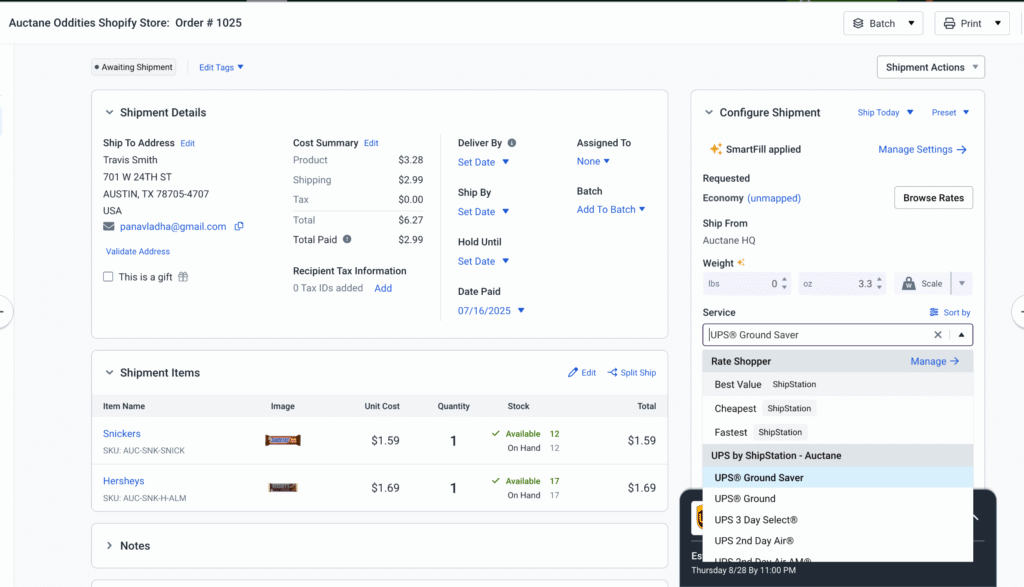Click the Total Paid info icon

(347, 240)
